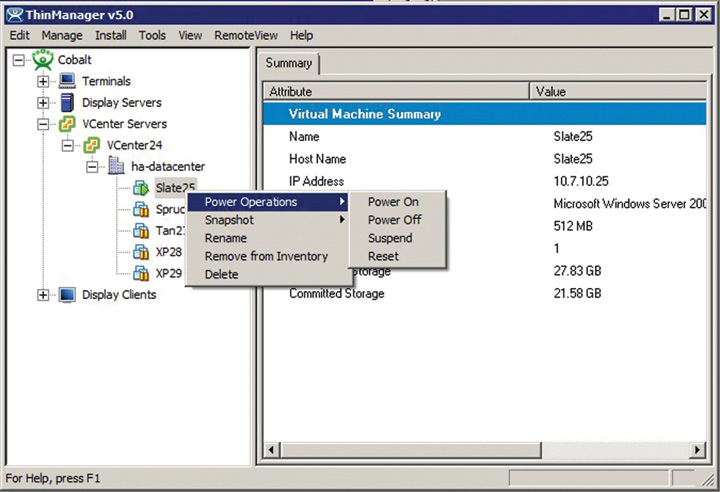This screenshot has height=492, width=720.
Task: Choose Power Off from submenu
Action: [x=397, y=220]
